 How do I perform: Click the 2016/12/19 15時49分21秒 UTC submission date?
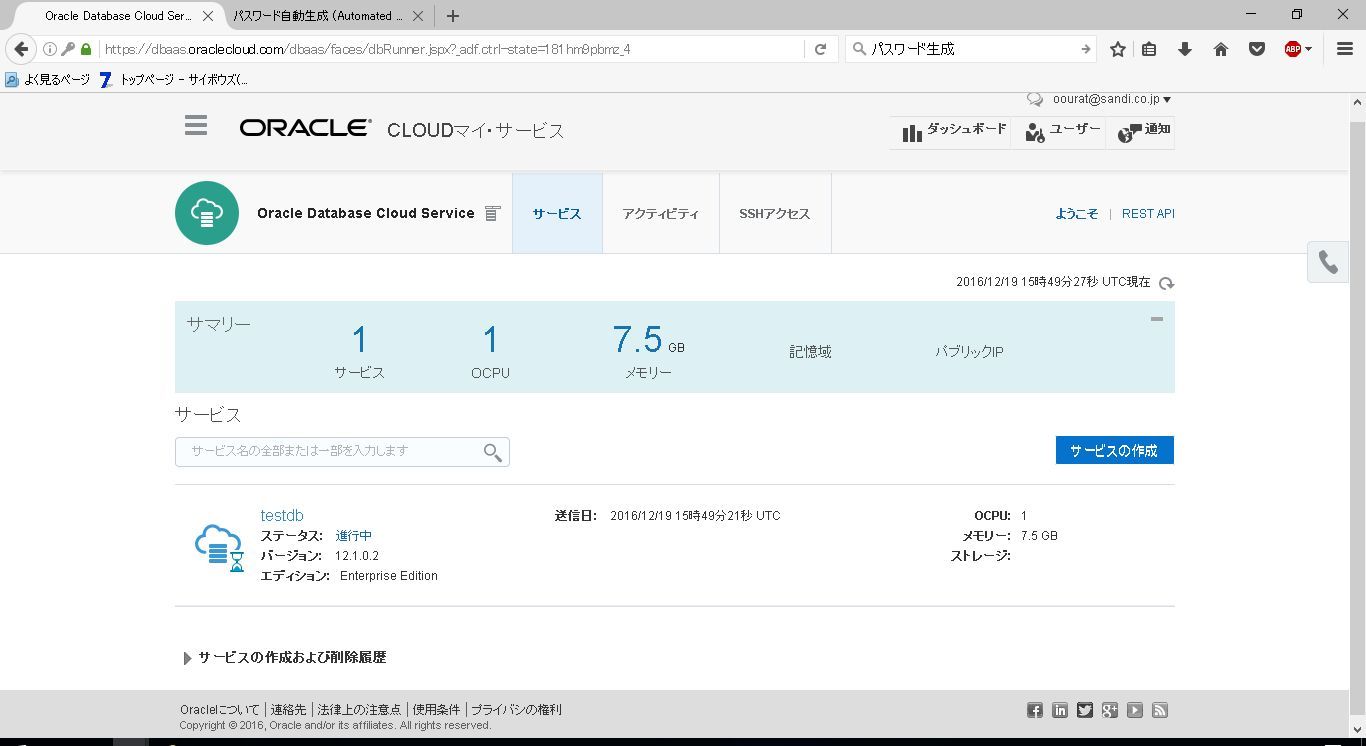(695, 516)
